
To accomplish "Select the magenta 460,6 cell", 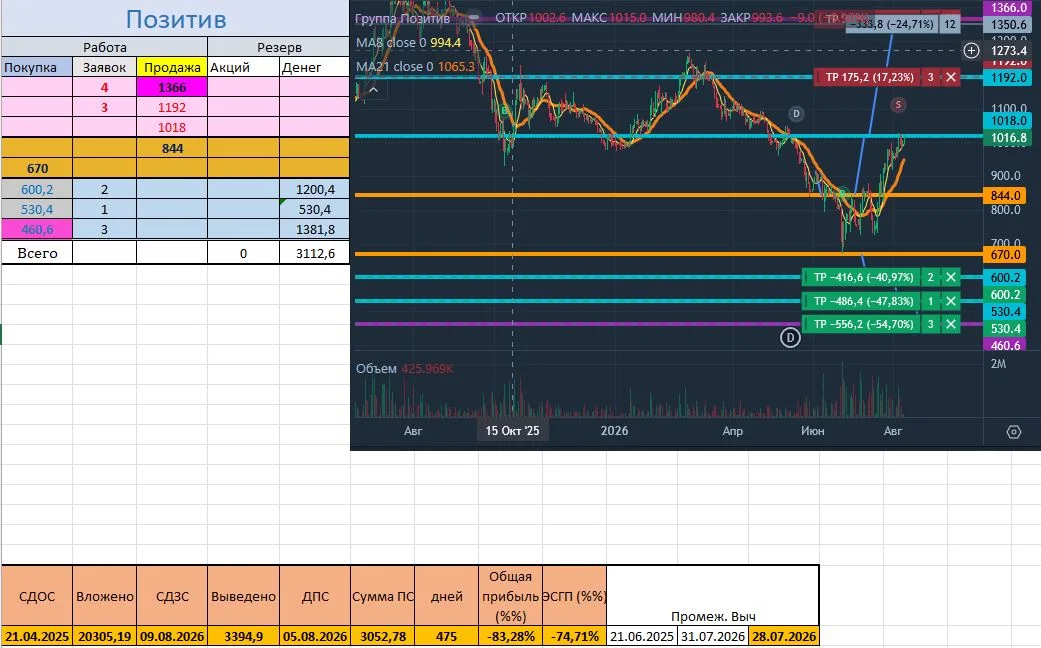I will point(37,229).
